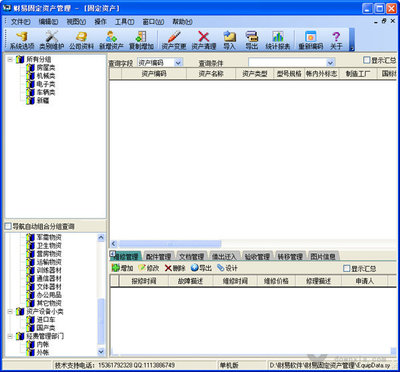Open the 工具 menu

pos(124,22)
